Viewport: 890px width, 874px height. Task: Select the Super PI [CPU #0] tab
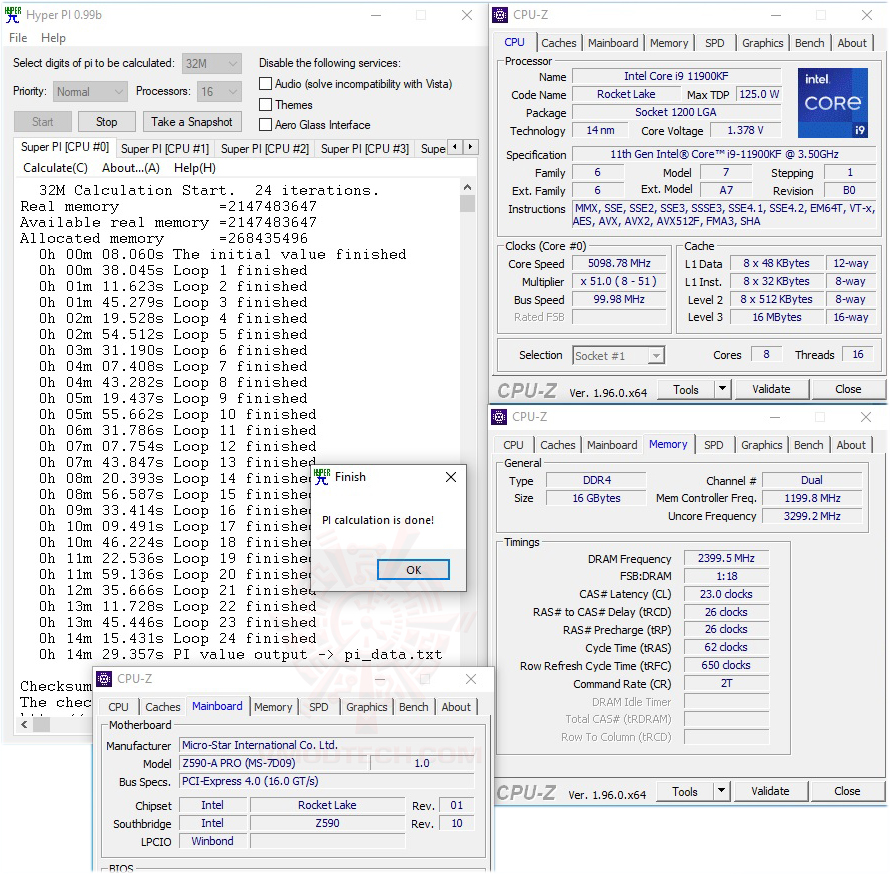point(65,147)
